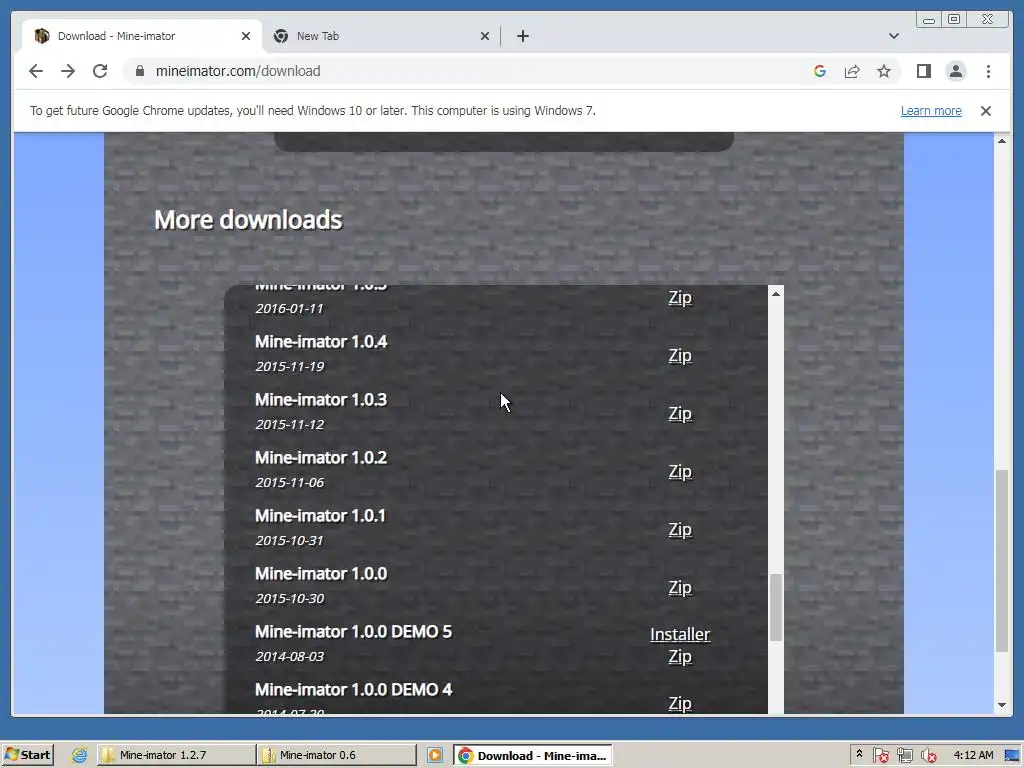
Task: Share this page via share icon
Action: tap(852, 71)
